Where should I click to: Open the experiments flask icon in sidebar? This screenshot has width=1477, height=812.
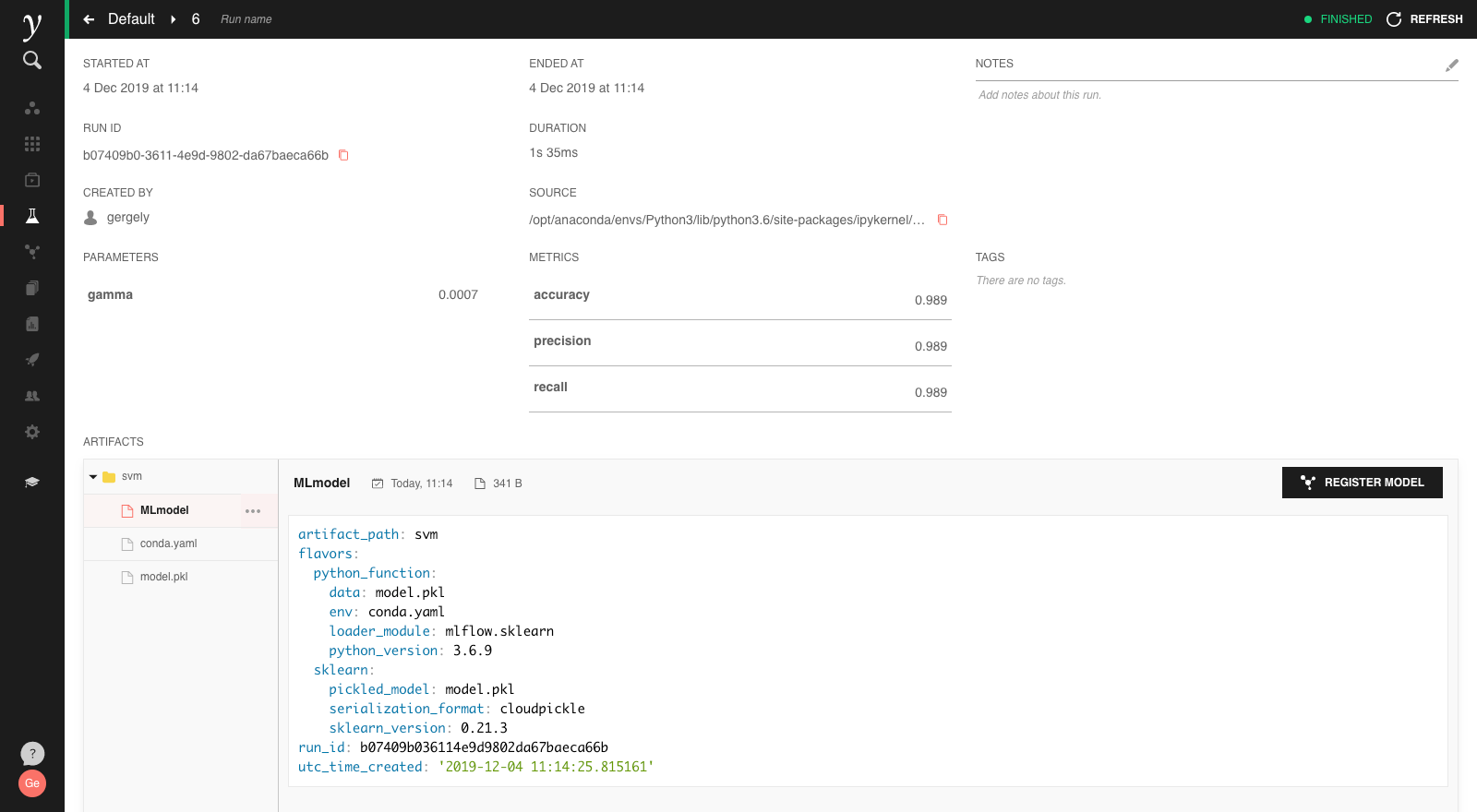[x=32, y=216]
